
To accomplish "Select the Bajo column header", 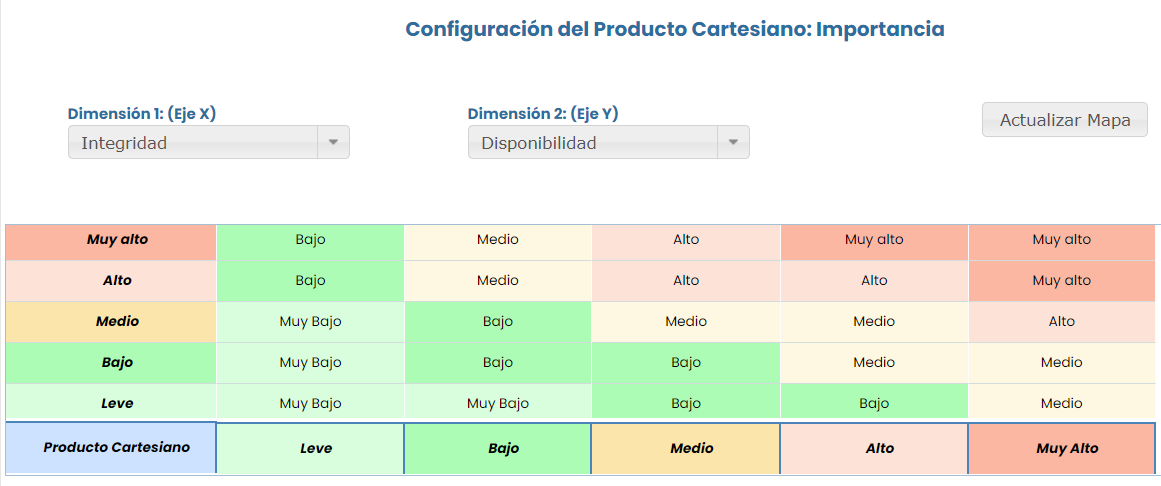I will pyautogui.click(x=498, y=449).
